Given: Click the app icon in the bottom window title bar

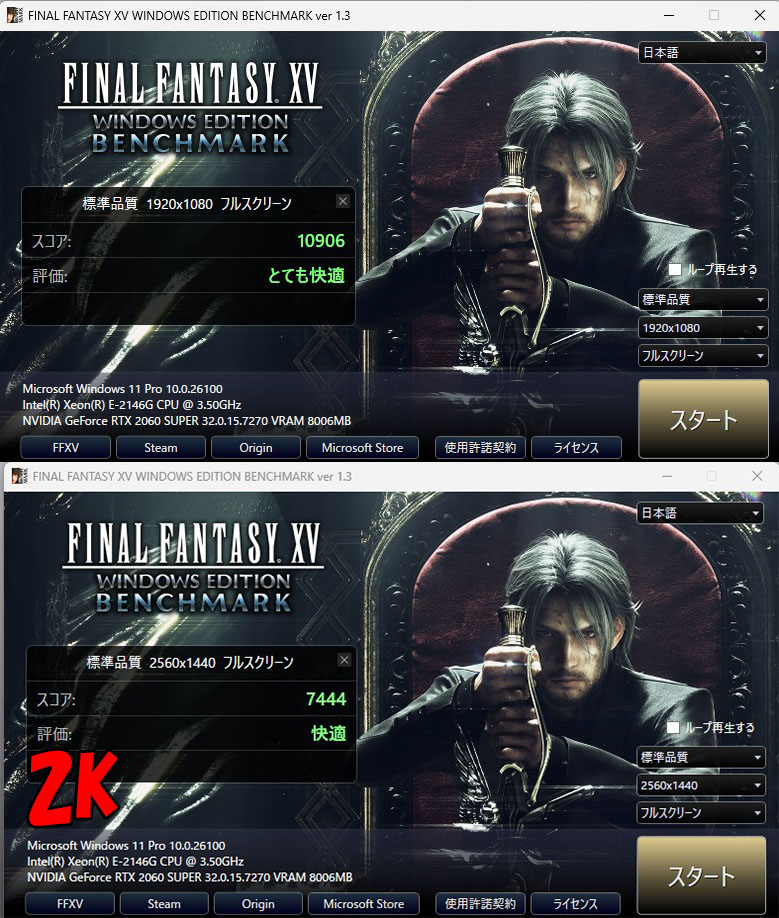Looking at the screenshot, I should point(19,476).
